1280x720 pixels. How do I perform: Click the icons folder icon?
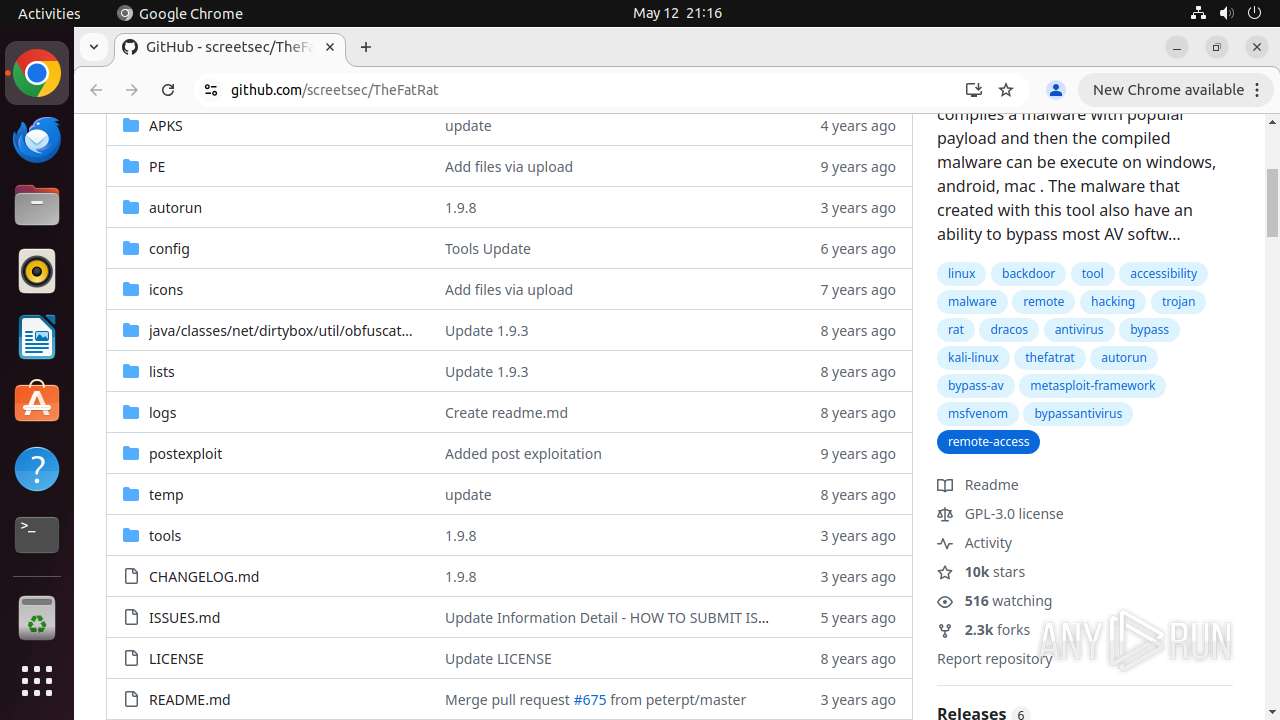coord(130,289)
